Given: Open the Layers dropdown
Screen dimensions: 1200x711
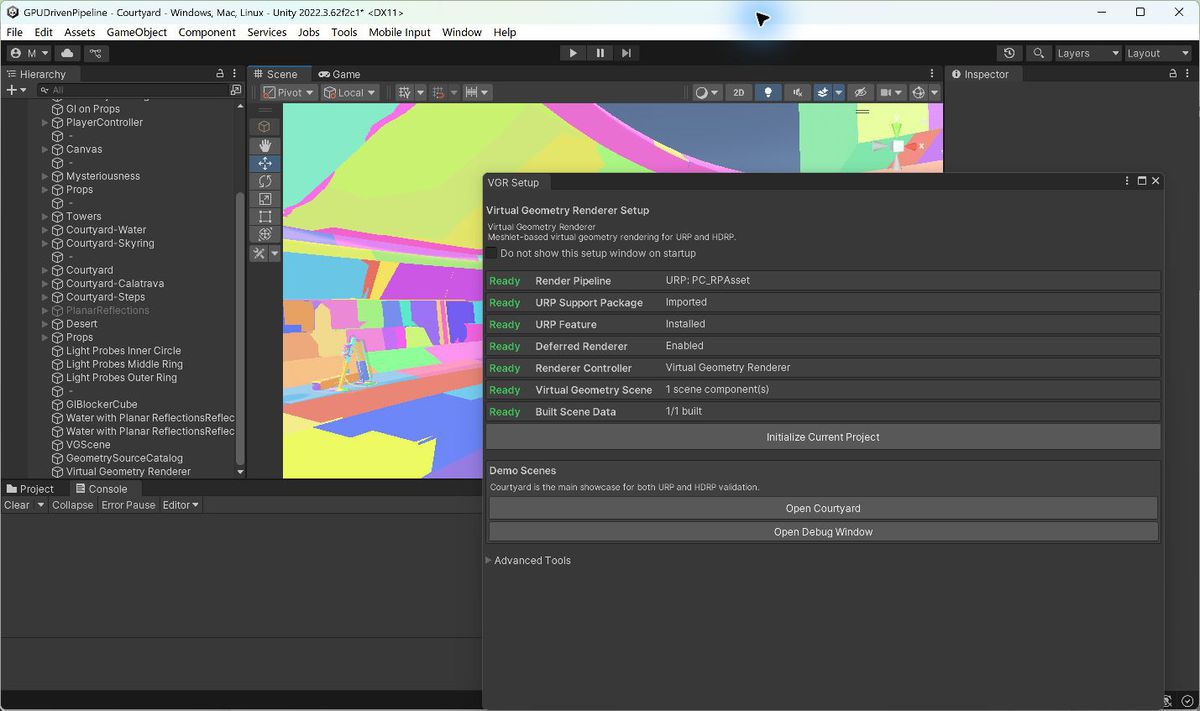Looking at the screenshot, I should coord(1088,53).
